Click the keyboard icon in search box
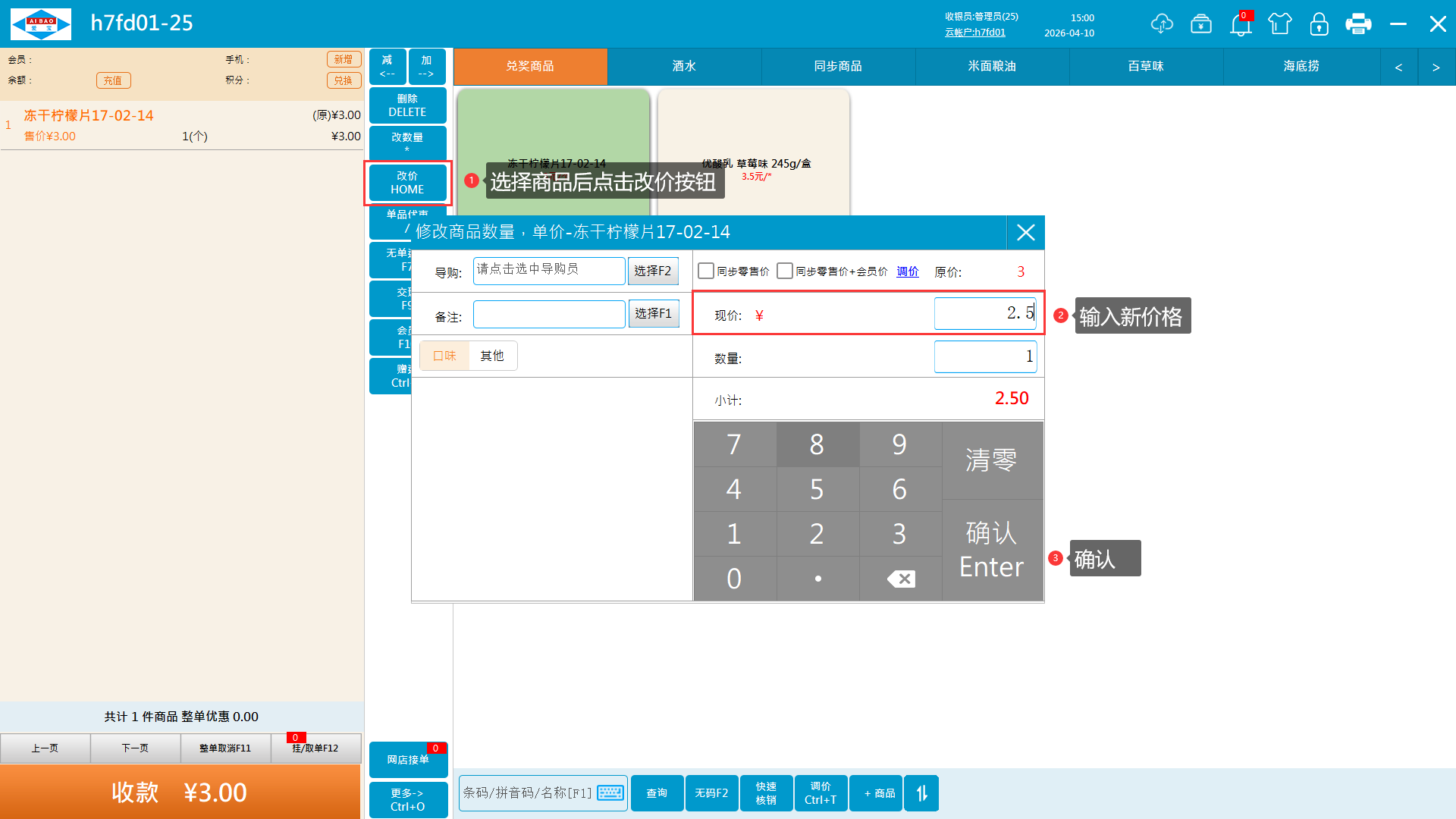Viewport: 1456px width, 819px height. point(610,793)
